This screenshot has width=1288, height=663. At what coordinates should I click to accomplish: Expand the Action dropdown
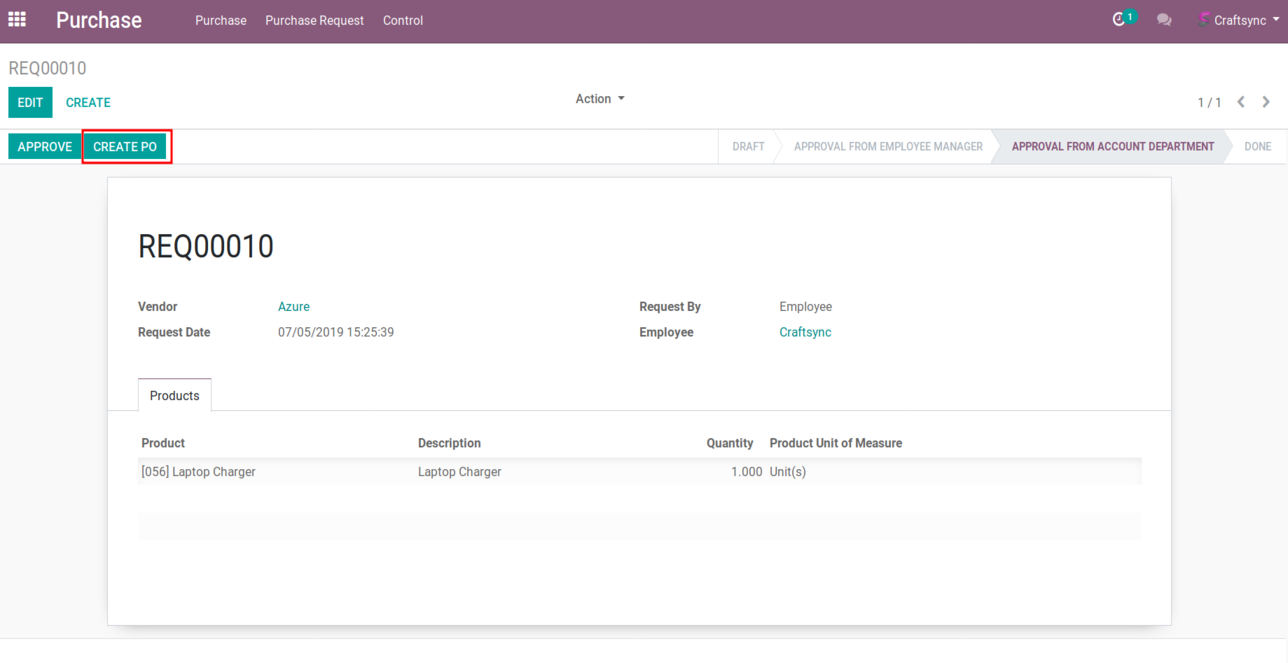600,99
